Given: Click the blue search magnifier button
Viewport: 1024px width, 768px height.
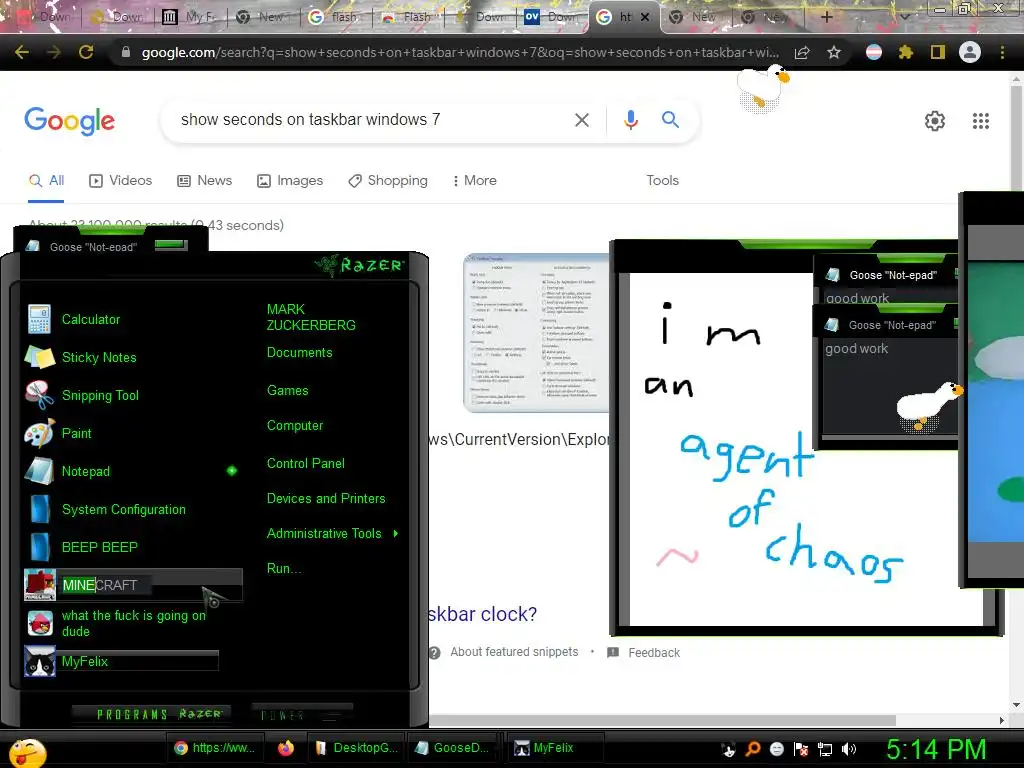Looking at the screenshot, I should click(670, 120).
